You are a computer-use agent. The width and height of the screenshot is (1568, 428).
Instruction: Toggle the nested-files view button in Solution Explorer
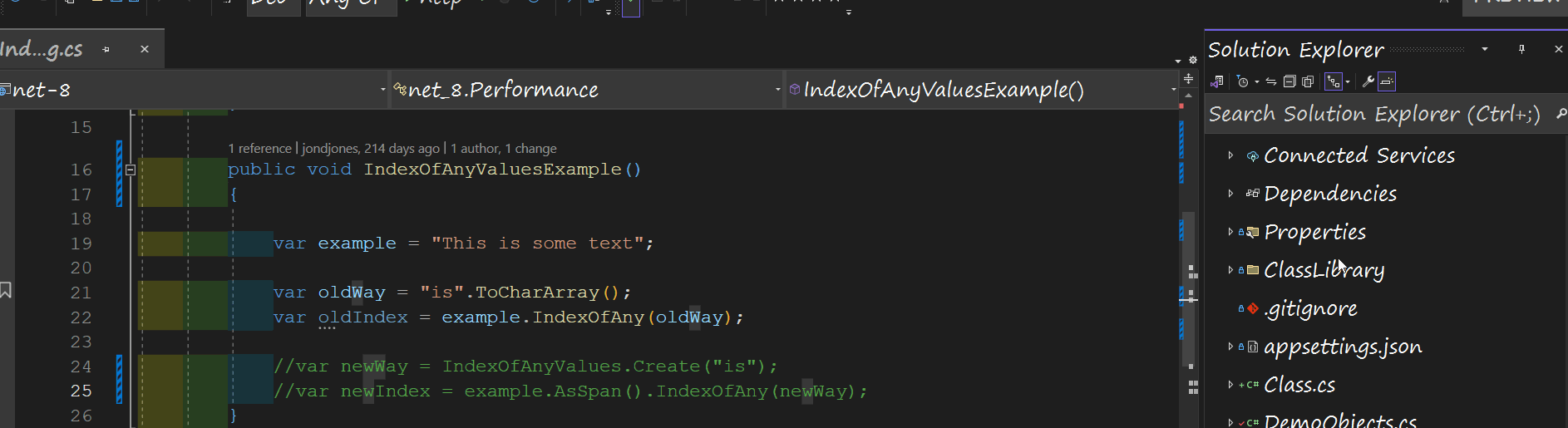(x=1334, y=81)
